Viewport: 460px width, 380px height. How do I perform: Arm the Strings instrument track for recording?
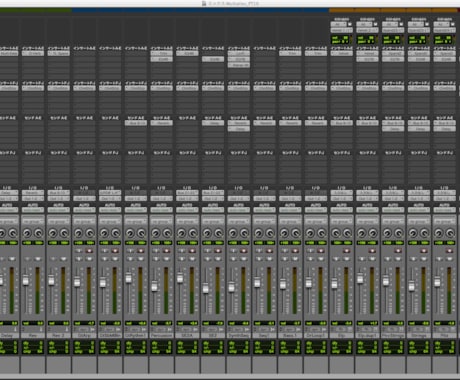424,251
